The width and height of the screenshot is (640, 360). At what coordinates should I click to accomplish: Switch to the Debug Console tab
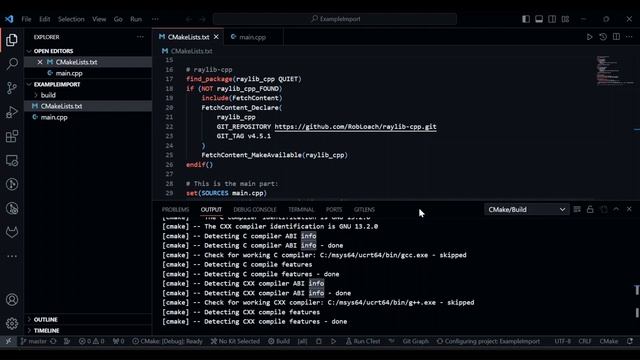(255, 209)
